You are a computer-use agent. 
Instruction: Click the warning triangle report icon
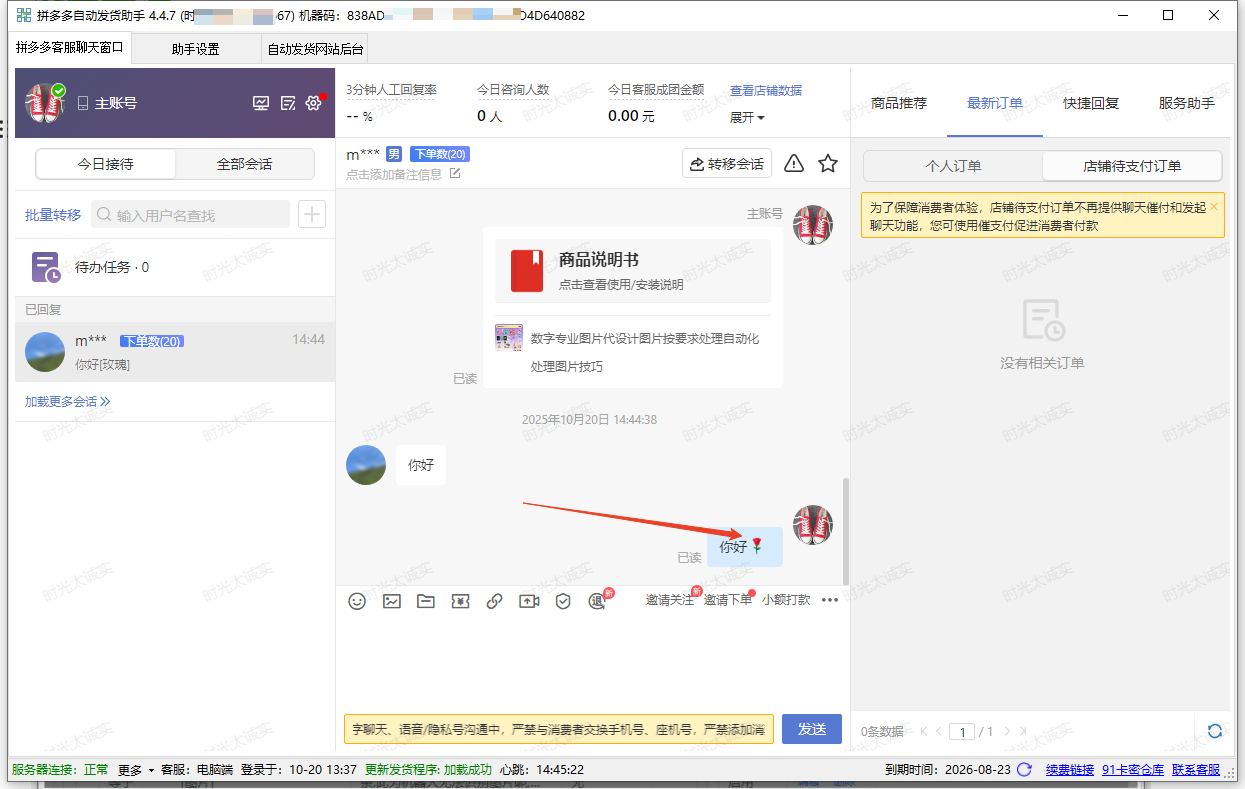click(x=794, y=163)
